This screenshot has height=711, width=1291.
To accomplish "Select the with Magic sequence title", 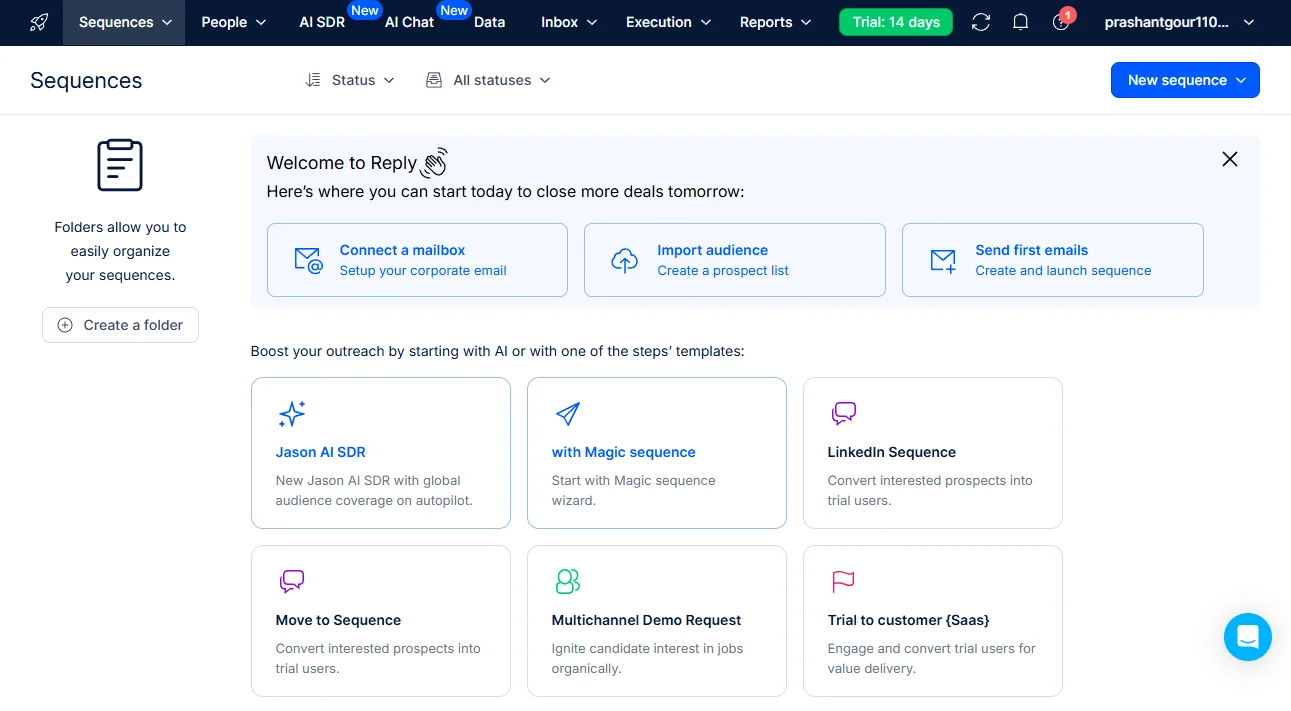I will pyautogui.click(x=624, y=452).
